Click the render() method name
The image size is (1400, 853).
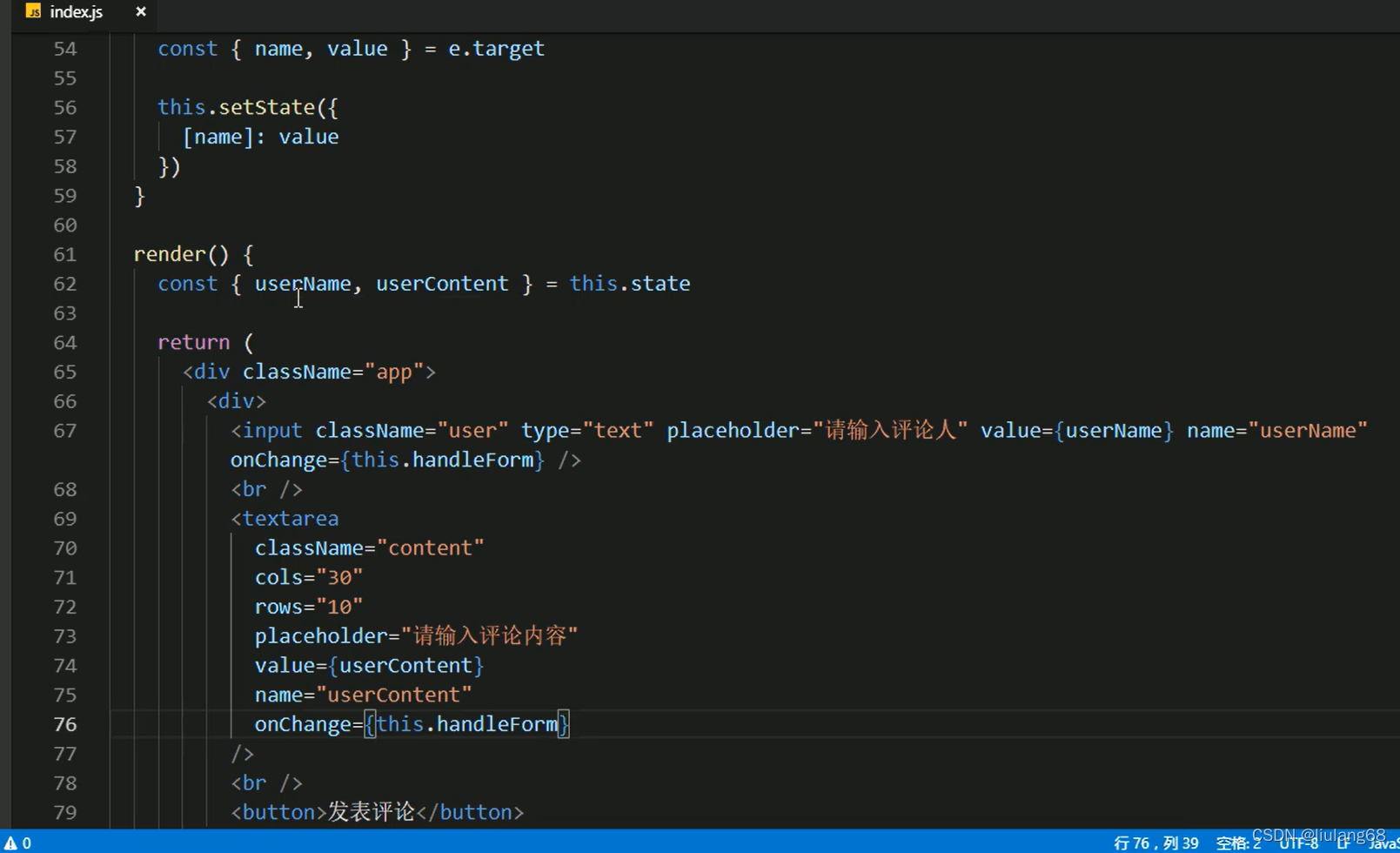click(x=169, y=254)
